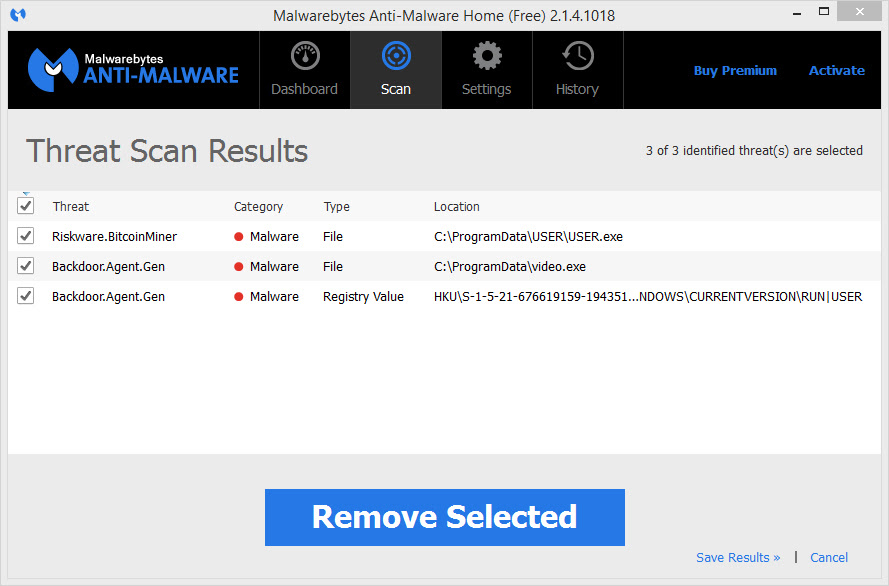Click File type in video.exe row

tap(333, 267)
